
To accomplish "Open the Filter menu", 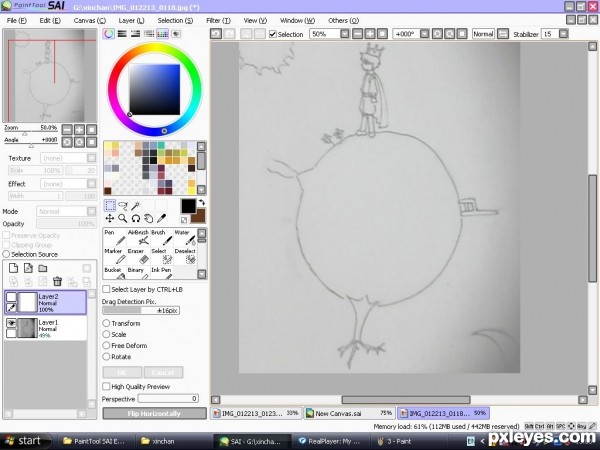I will click(218, 20).
